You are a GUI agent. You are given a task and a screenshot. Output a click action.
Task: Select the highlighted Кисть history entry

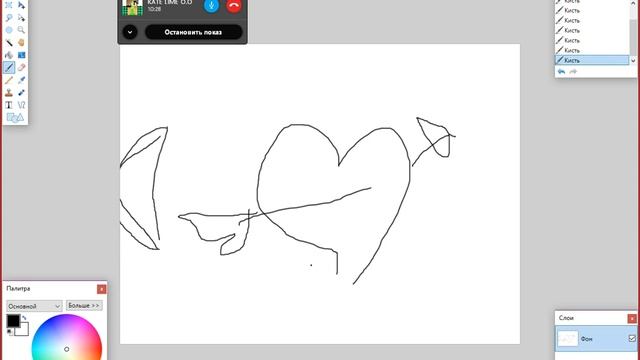tap(592, 60)
